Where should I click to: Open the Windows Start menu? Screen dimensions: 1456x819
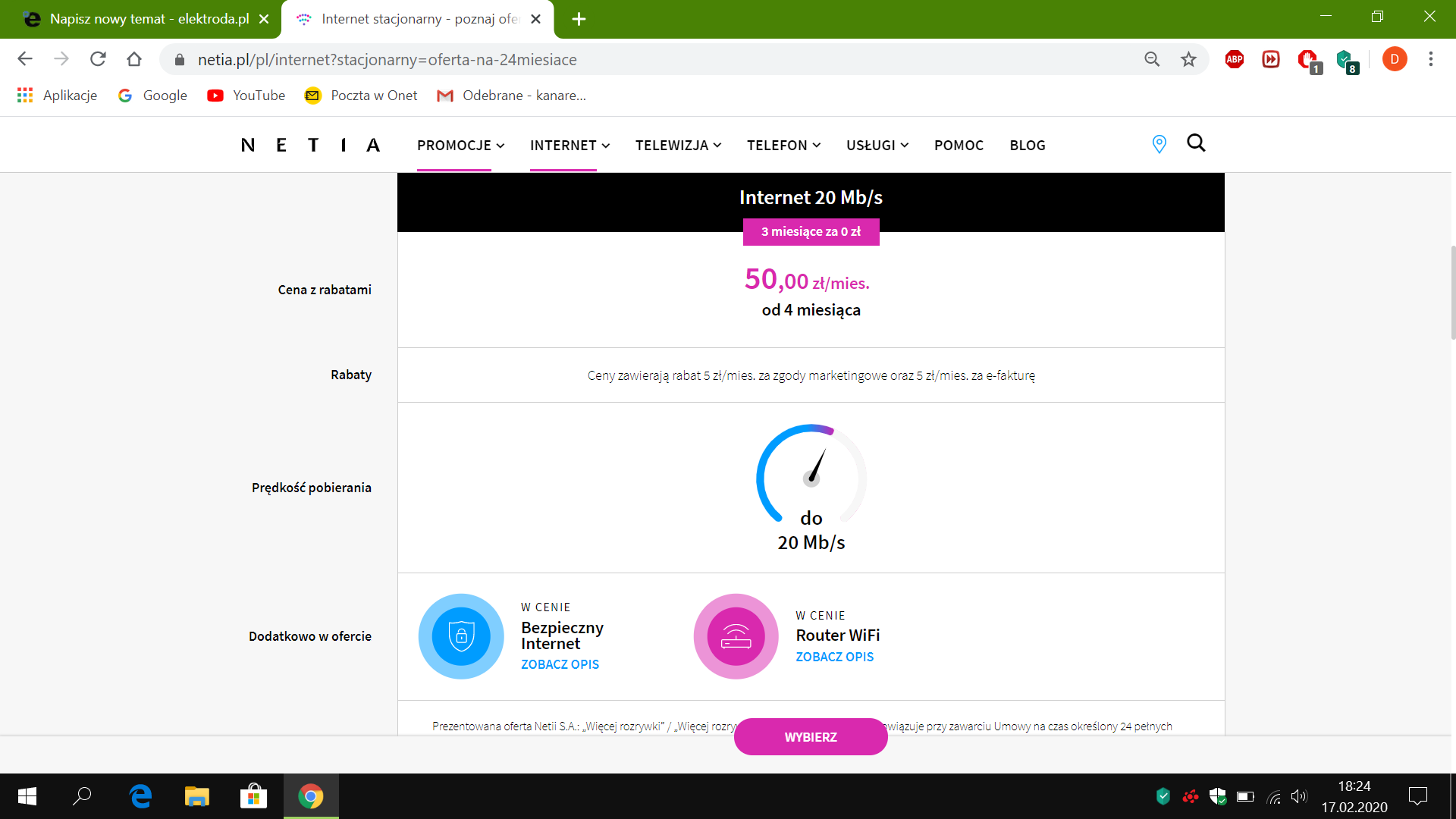pos(27,796)
